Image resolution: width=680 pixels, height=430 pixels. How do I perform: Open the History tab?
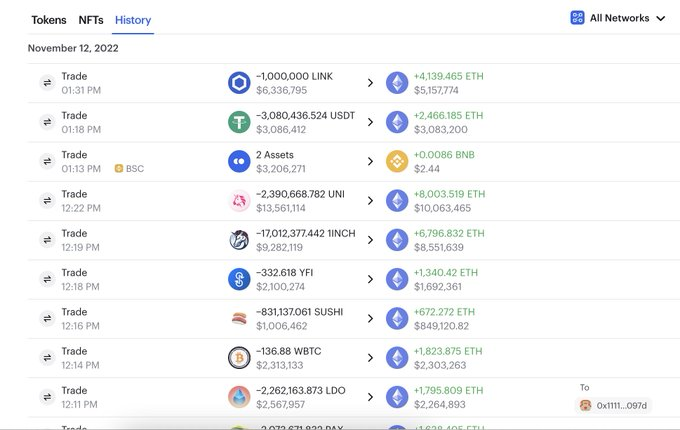click(x=133, y=20)
